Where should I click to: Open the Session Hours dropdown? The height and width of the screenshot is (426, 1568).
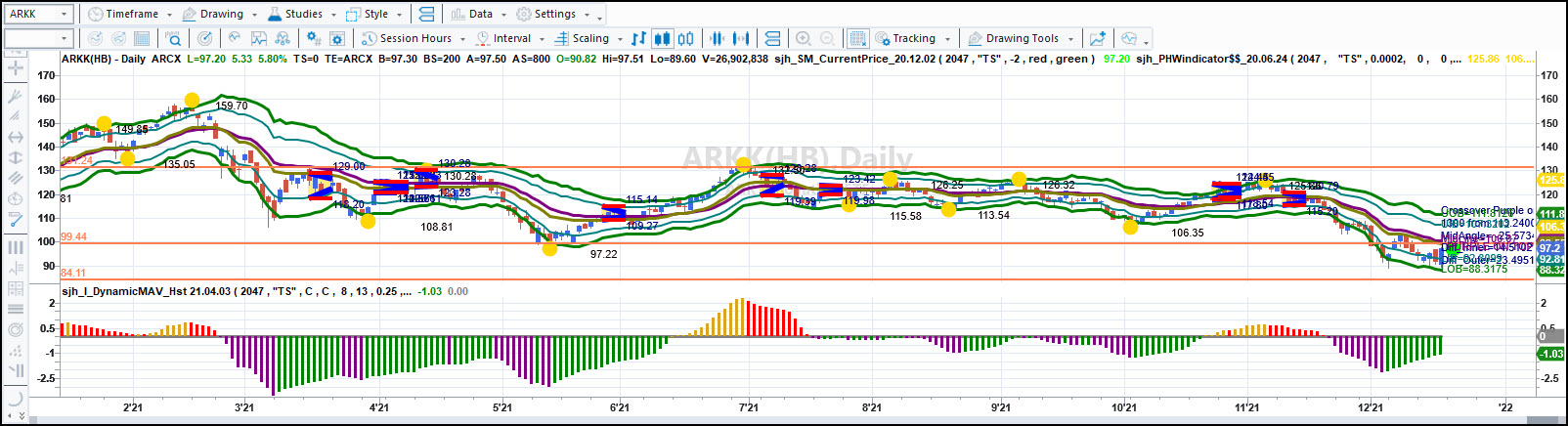[413, 38]
